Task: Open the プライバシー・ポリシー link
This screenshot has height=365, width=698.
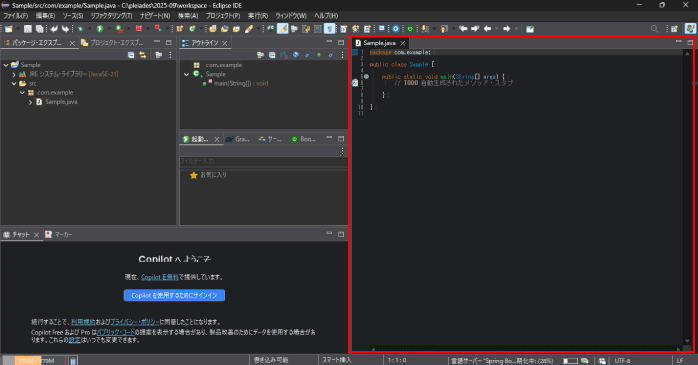Action: tap(134, 322)
